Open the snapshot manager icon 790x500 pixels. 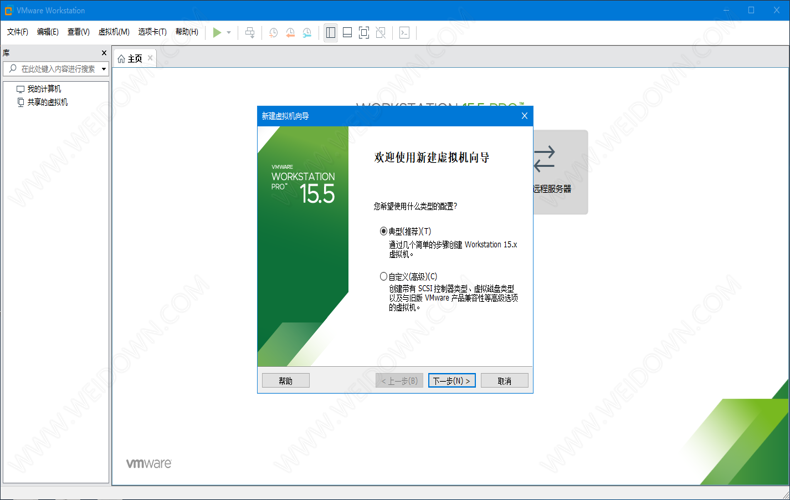pos(307,33)
